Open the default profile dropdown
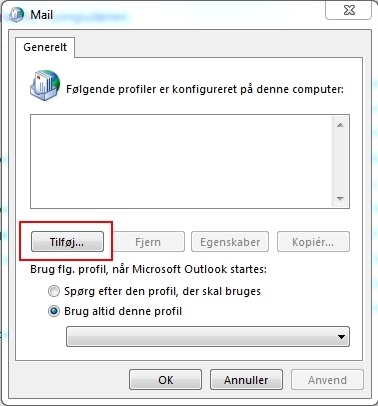378x406 pixels. pos(208,337)
